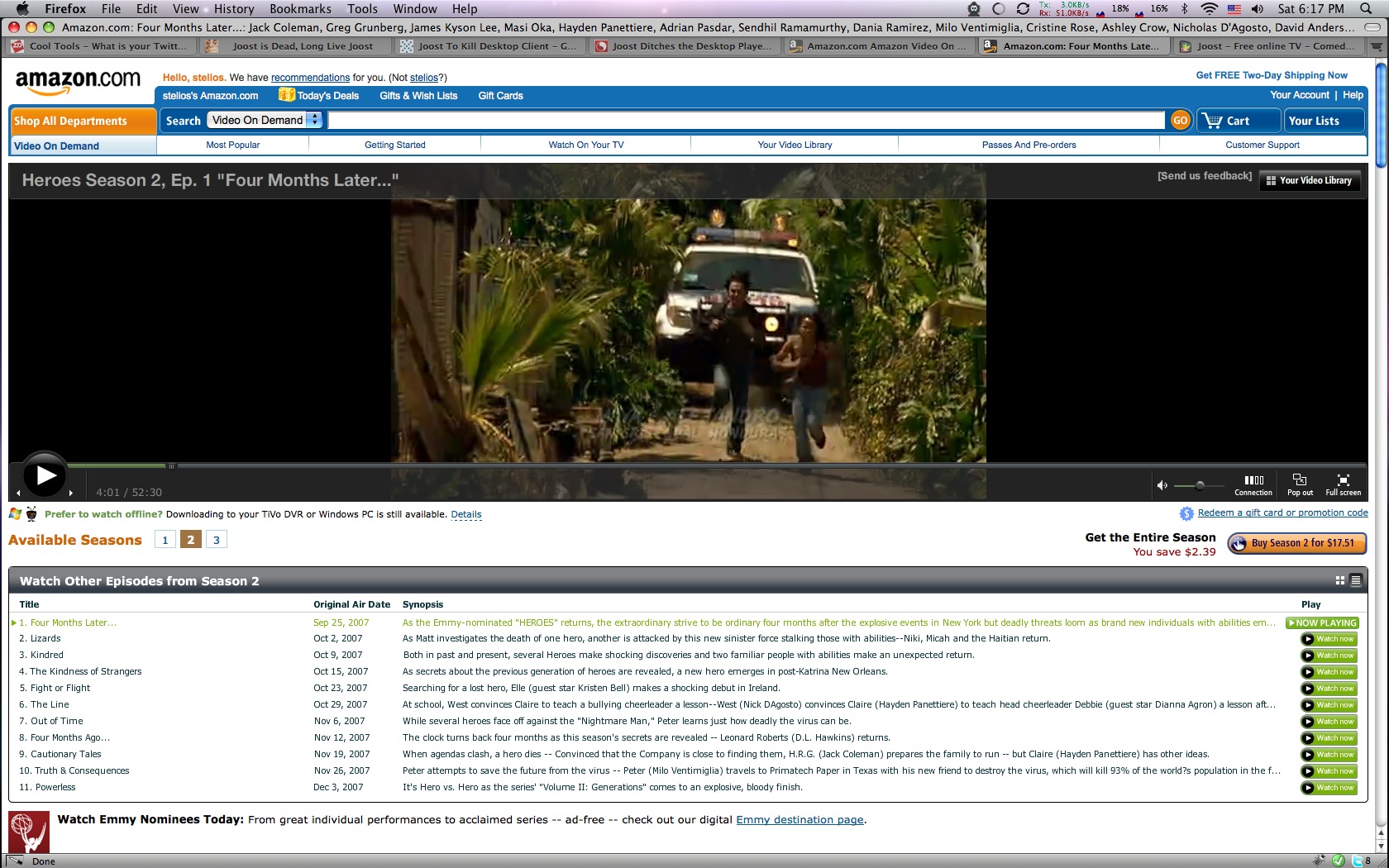This screenshot has width=1389, height=868.
Task: Switch episode list to list view
Action: (1356, 581)
